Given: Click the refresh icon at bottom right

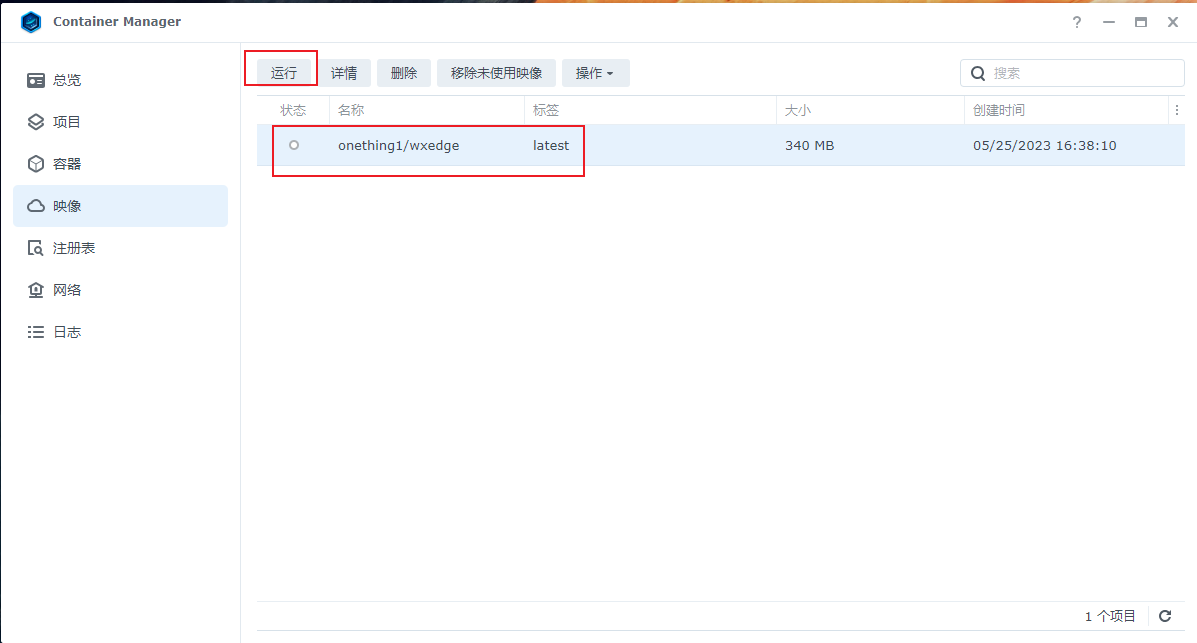Looking at the screenshot, I should coord(1165,616).
